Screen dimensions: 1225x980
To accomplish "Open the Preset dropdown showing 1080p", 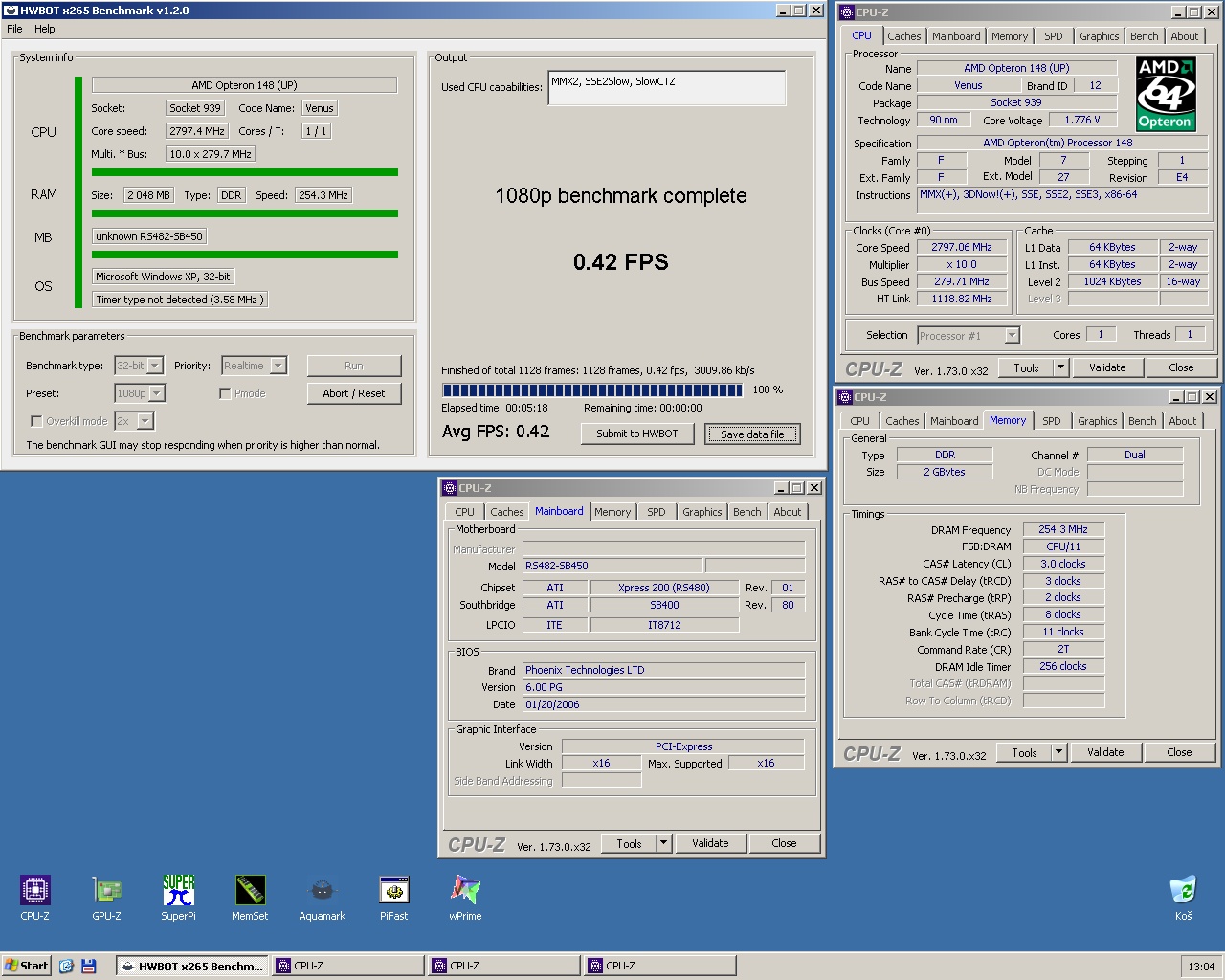I will pyautogui.click(x=157, y=393).
